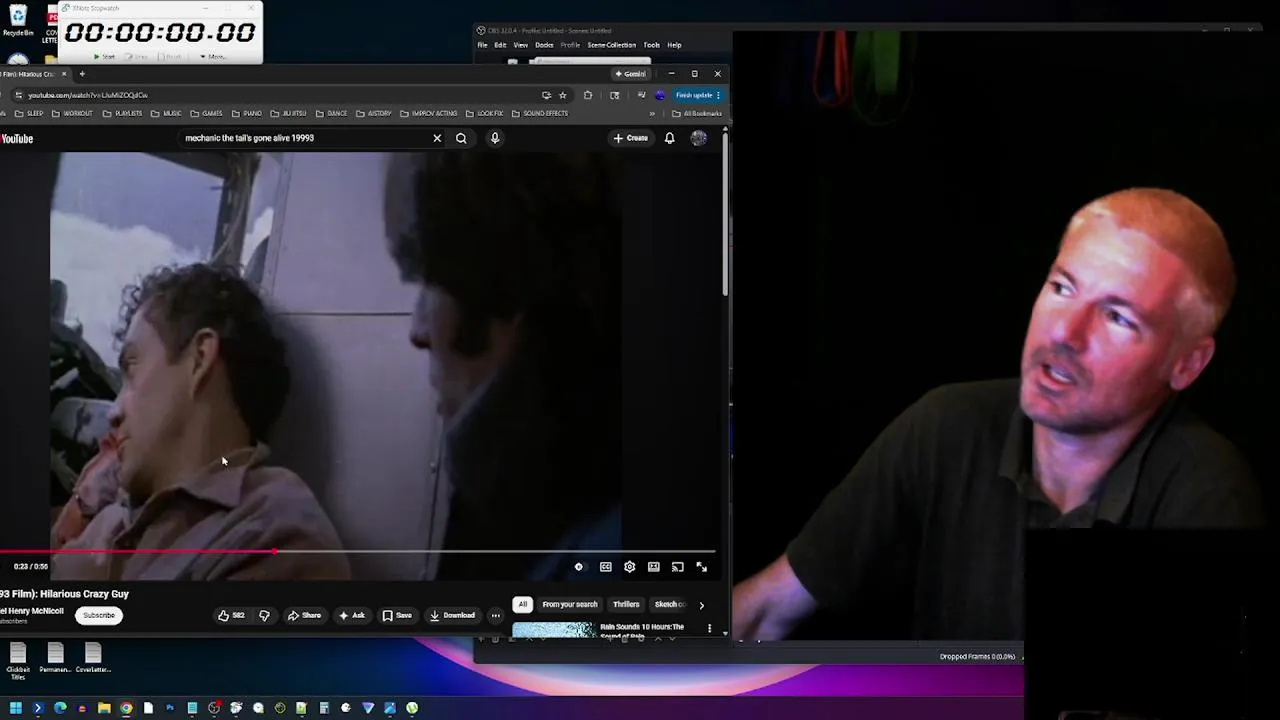This screenshot has height=720, width=1280.
Task: Open YouTube notifications bell
Action: (x=669, y=138)
